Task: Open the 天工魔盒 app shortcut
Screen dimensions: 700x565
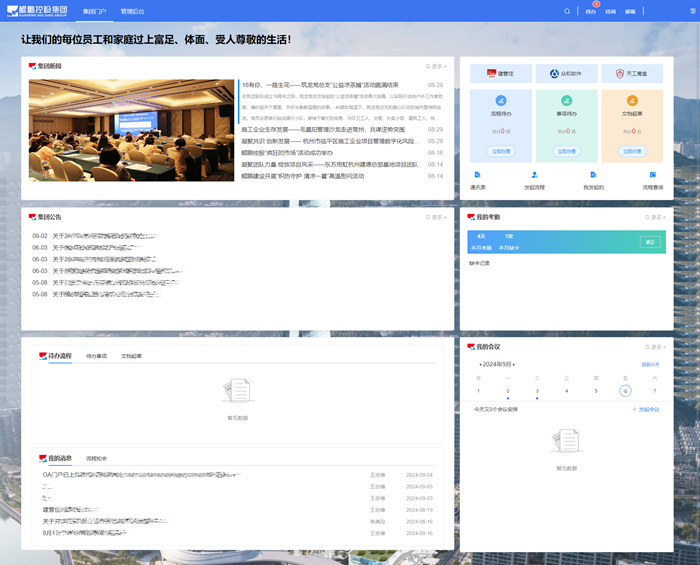Action: pyautogui.click(x=631, y=73)
